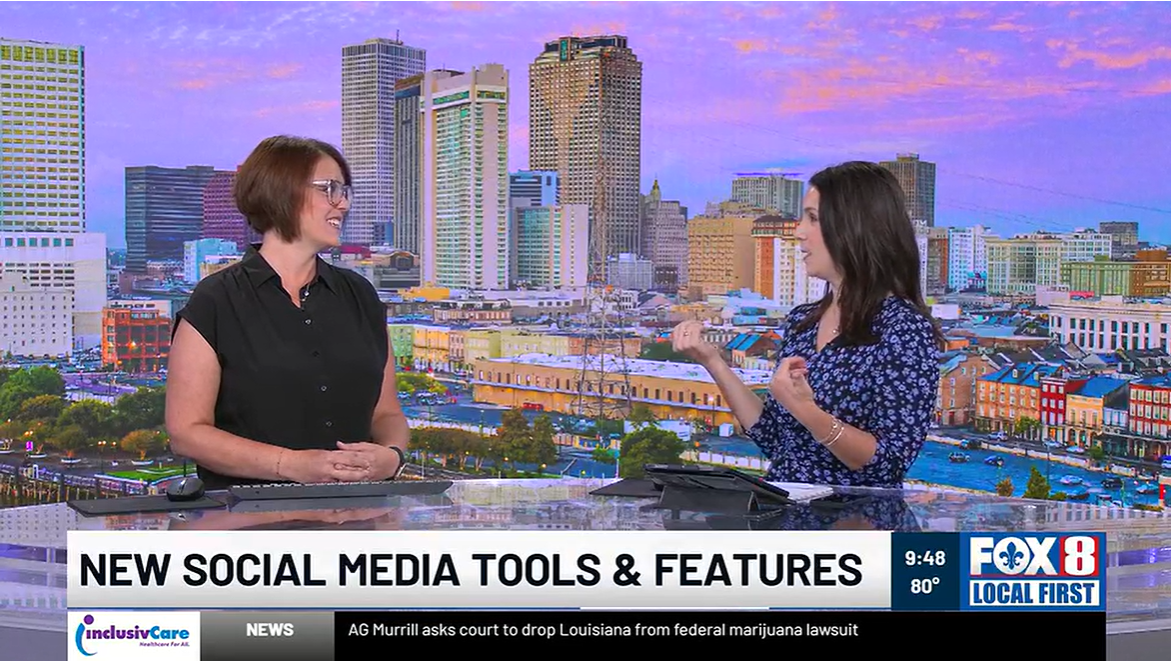Screen dimensions: 1171x661
Task: Click the keyboard on the anchor desk
Action: pyautogui.click(x=340, y=490)
